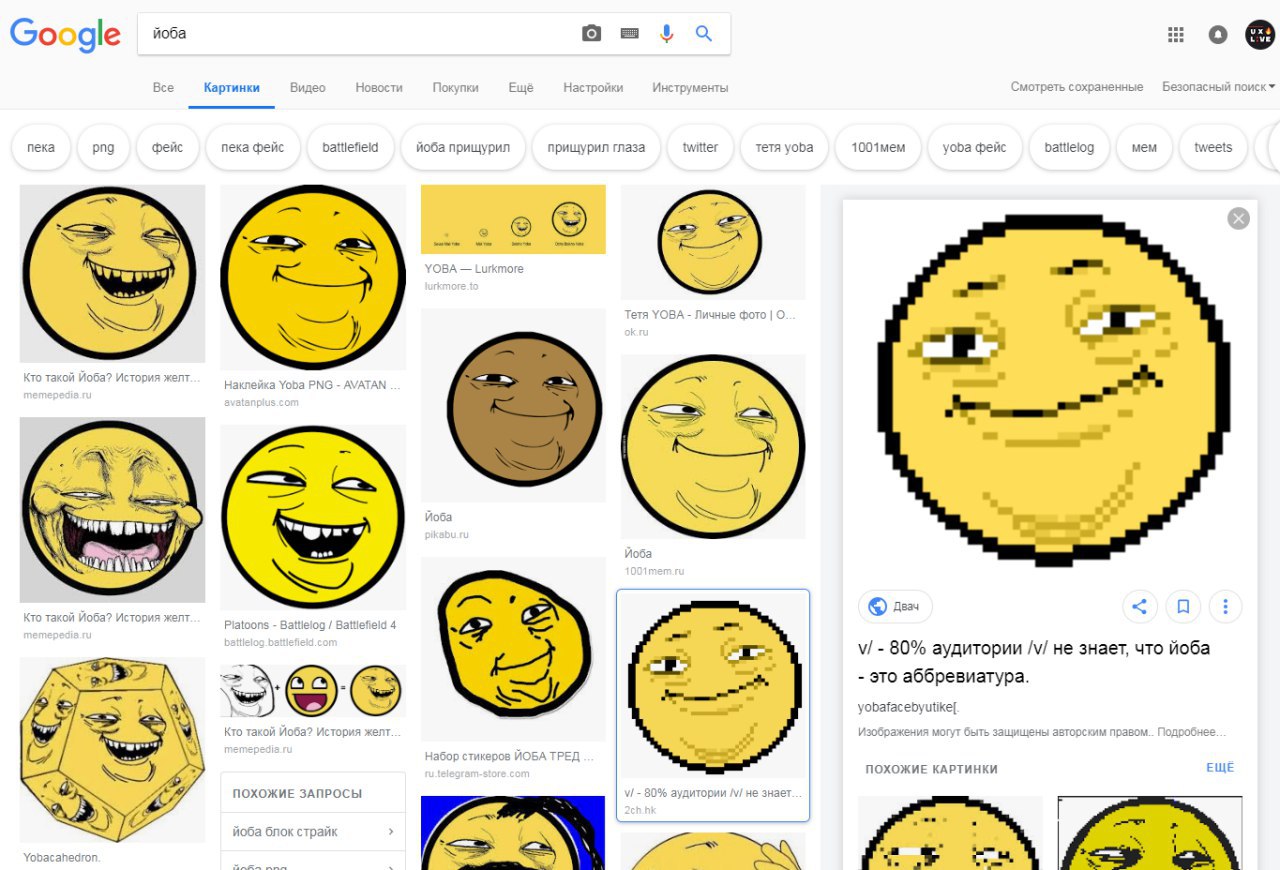Filter by battlefield chip
This screenshot has height=870, width=1280.
click(x=350, y=147)
